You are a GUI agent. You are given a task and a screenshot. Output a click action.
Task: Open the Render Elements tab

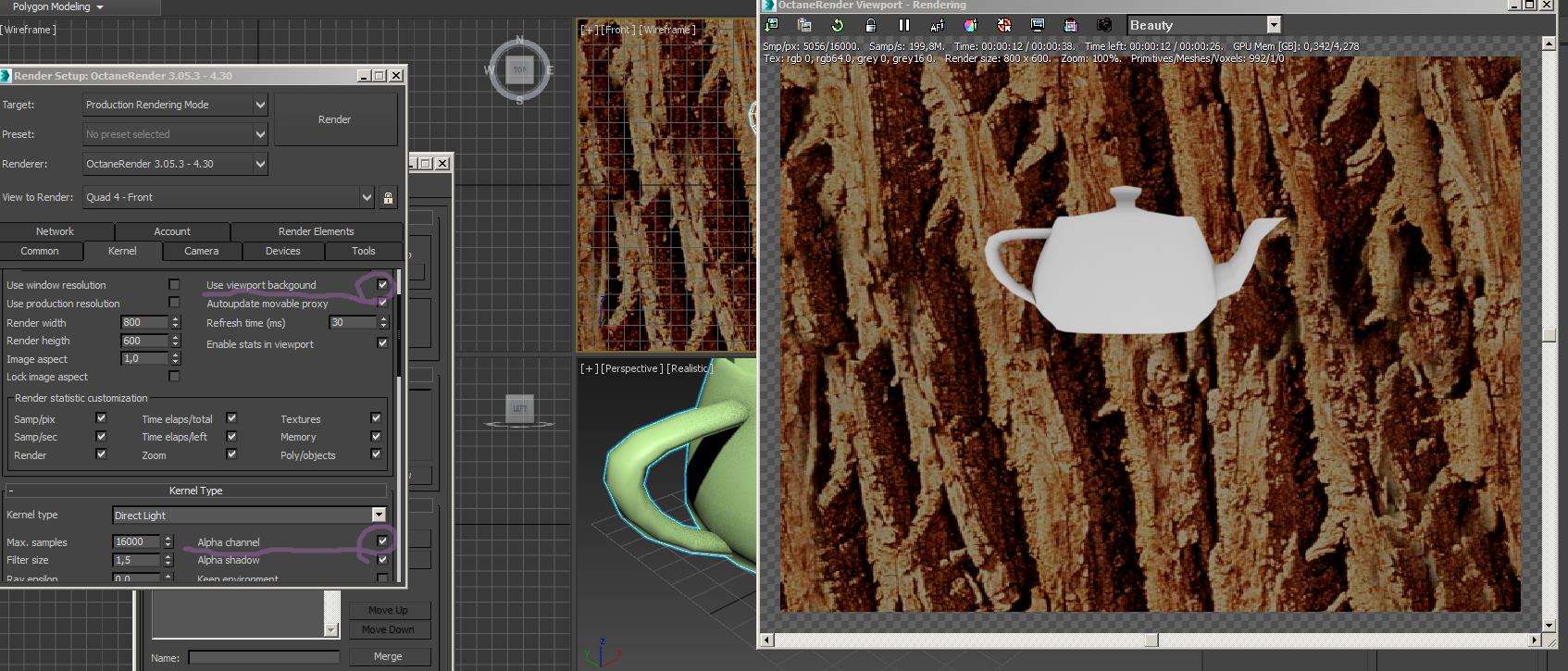(x=316, y=231)
